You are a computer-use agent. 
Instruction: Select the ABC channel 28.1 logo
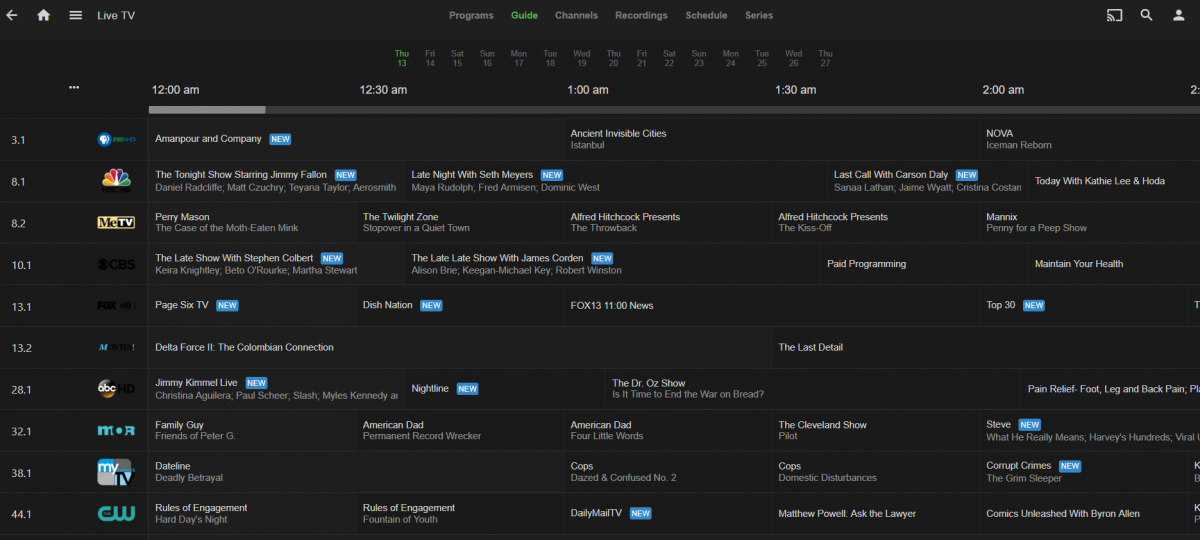(x=116, y=388)
